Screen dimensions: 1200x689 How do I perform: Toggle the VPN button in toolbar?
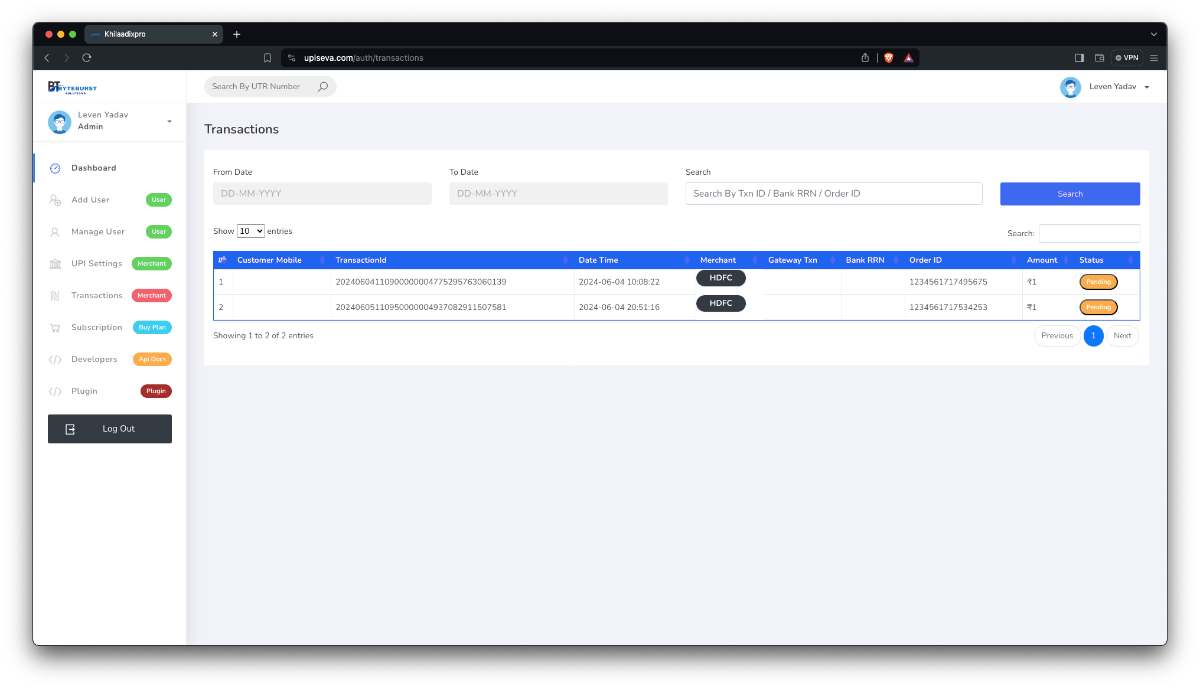tap(1127, 58)
